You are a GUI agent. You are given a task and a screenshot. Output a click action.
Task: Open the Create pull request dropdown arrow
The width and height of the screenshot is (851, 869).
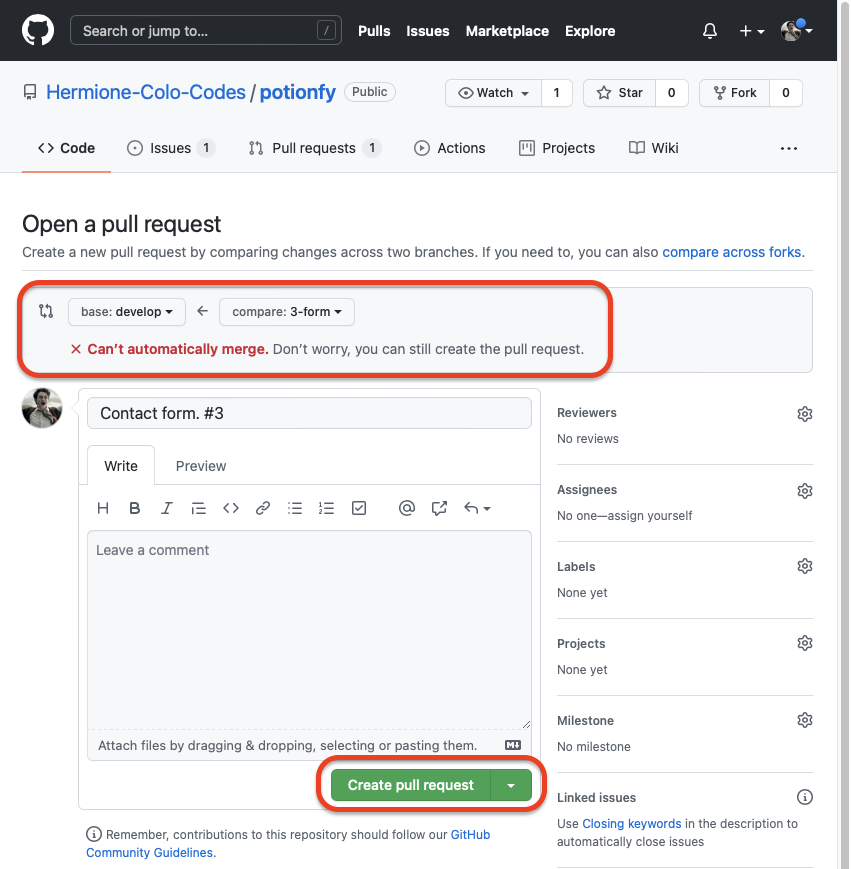pos(511,785)
